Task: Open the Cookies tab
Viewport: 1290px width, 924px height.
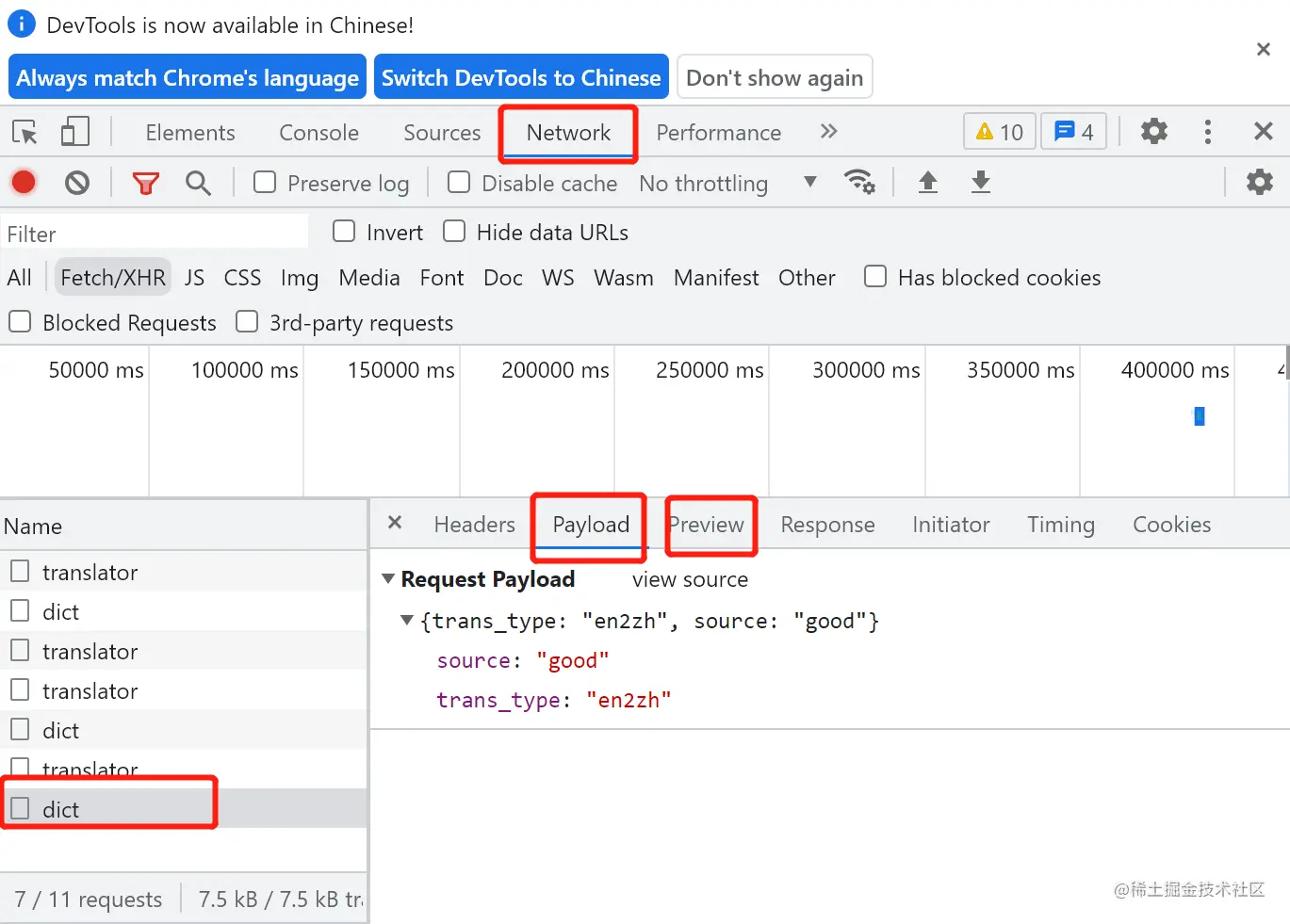Action: pyautogui.click(x=1171, y=525)
